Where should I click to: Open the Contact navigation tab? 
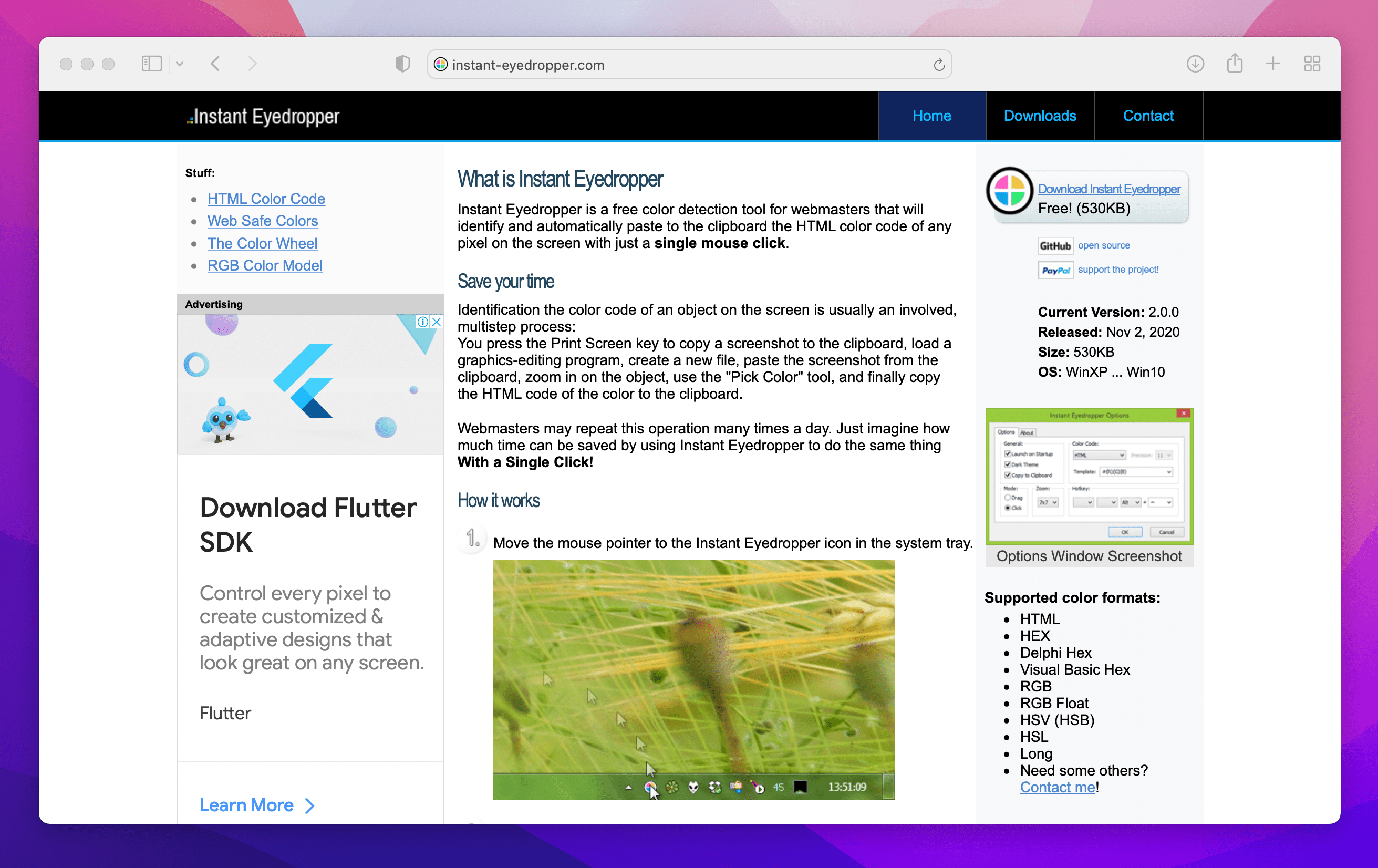coord(1148,115)
